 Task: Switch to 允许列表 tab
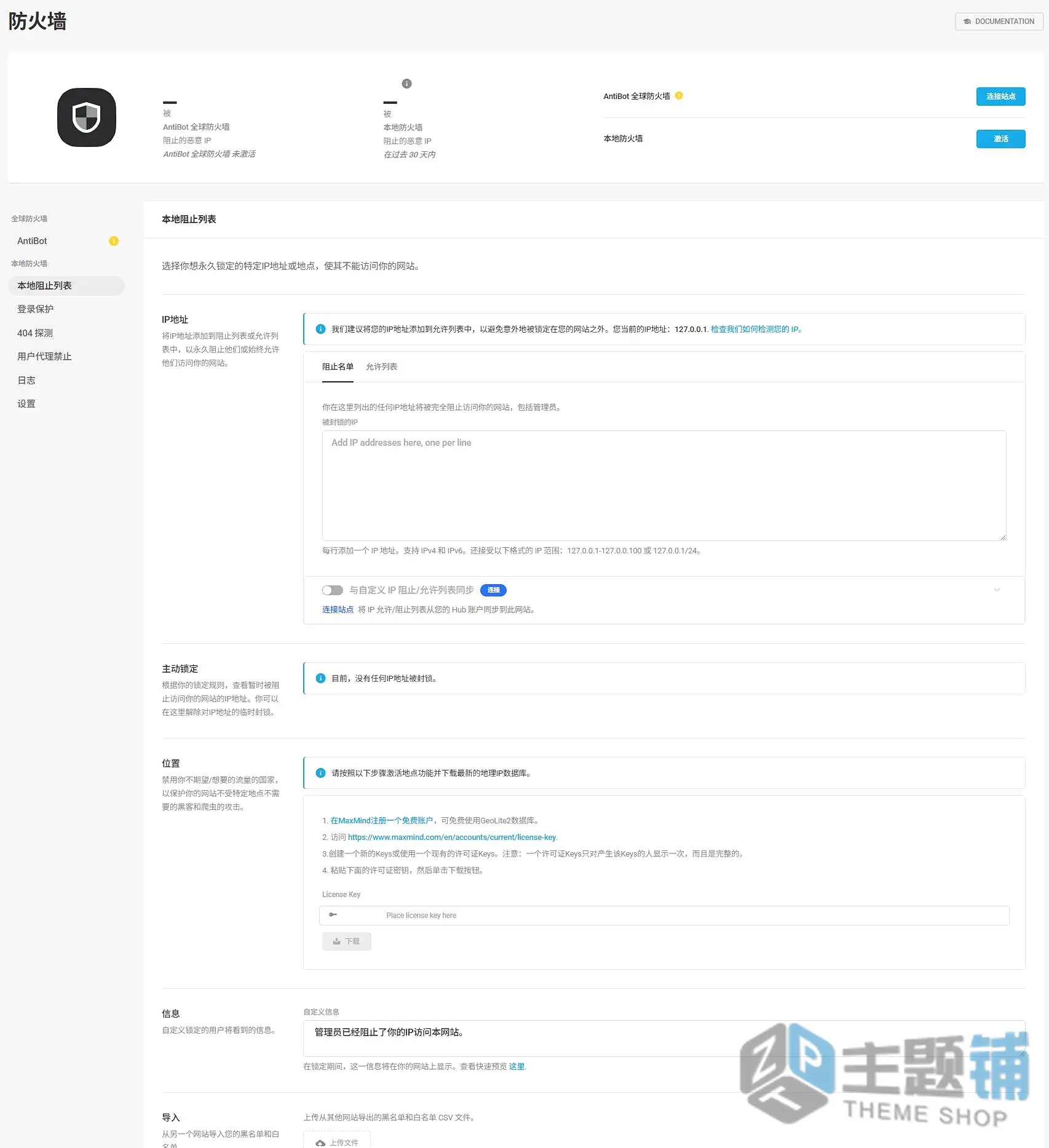381,367
